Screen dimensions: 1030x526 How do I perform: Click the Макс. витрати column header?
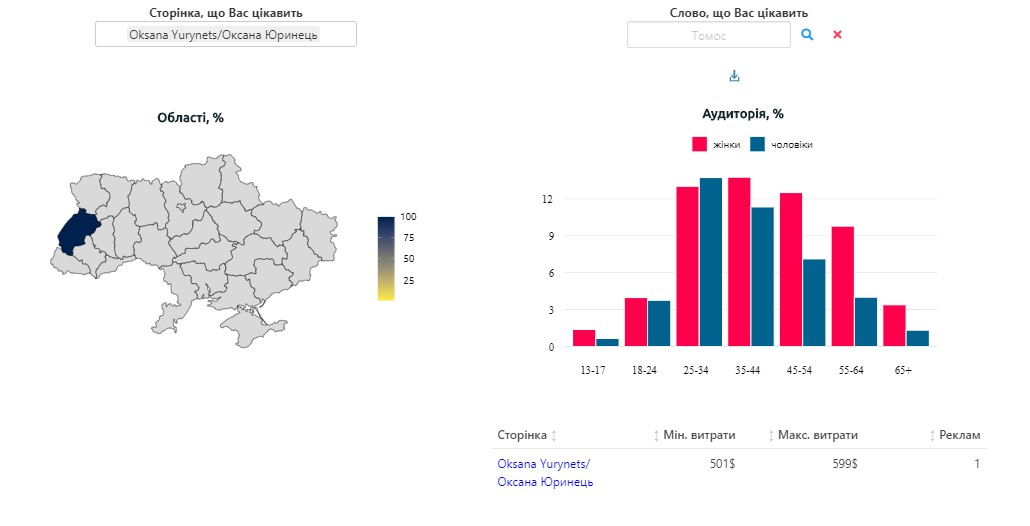click(x=818, y=436)
